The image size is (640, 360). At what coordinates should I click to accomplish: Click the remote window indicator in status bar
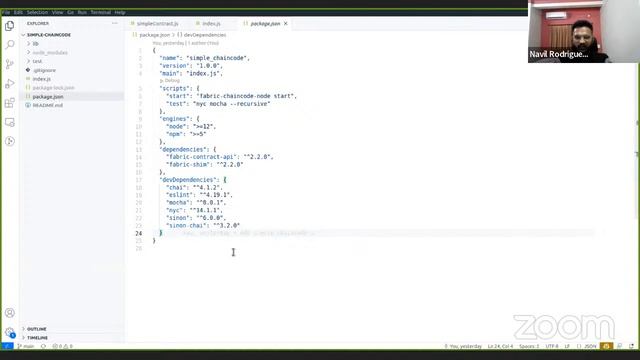tap(7, 346)
